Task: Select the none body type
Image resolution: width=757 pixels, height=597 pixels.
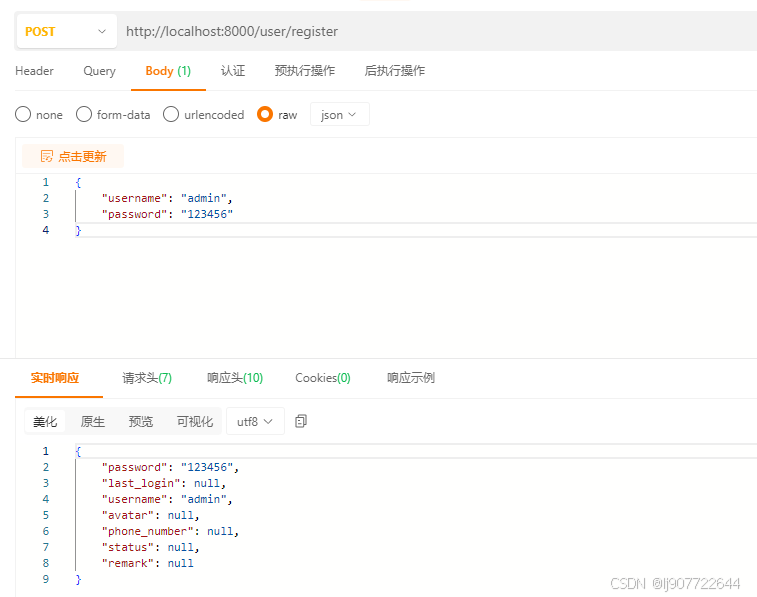Action: tap(39, 115)
